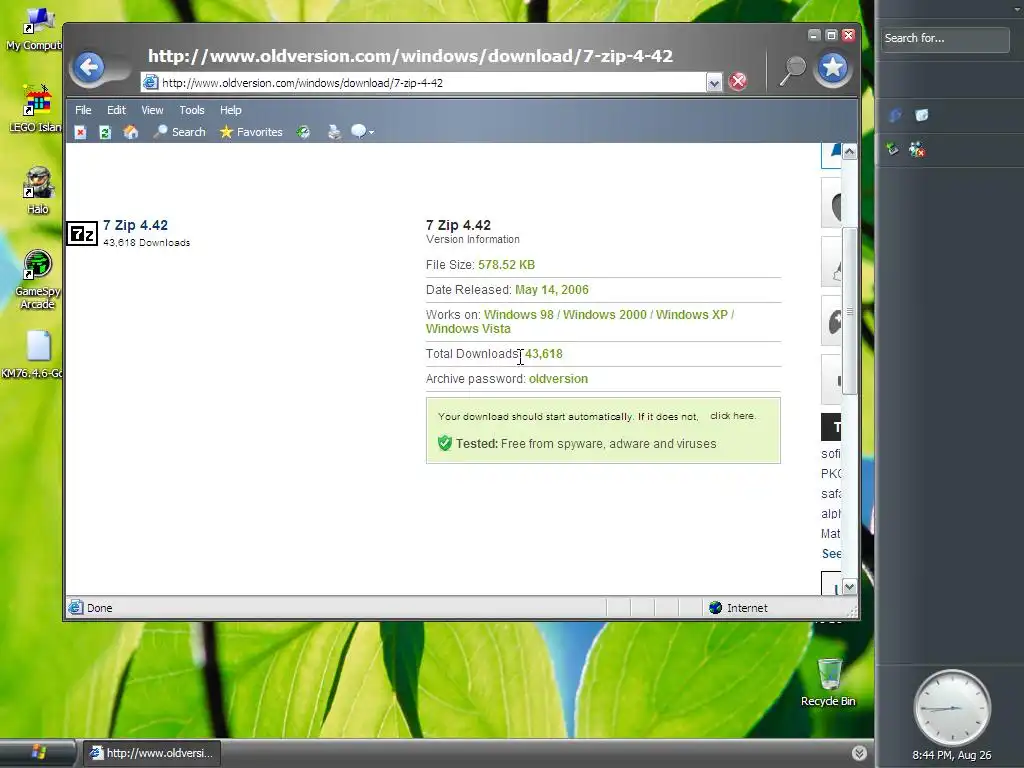Open Favorites from the toolbar

tap(251, 132)
